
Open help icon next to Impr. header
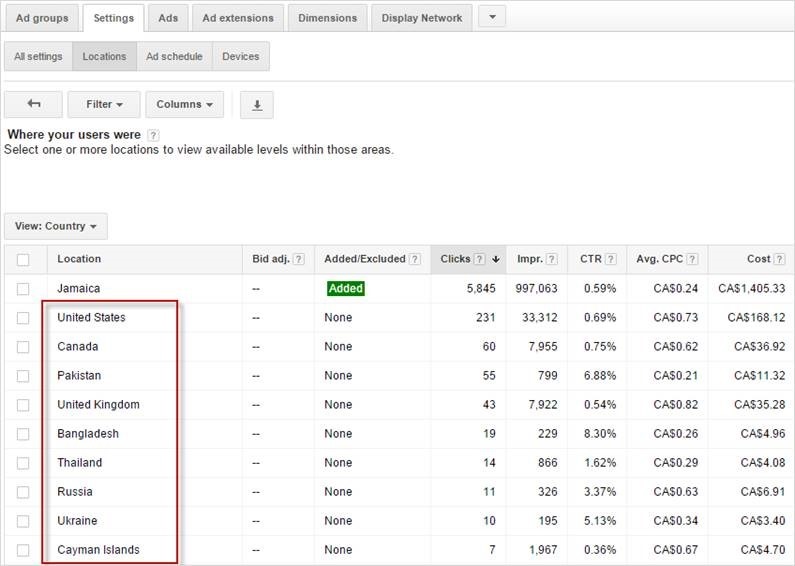click(x=552, y=259)
